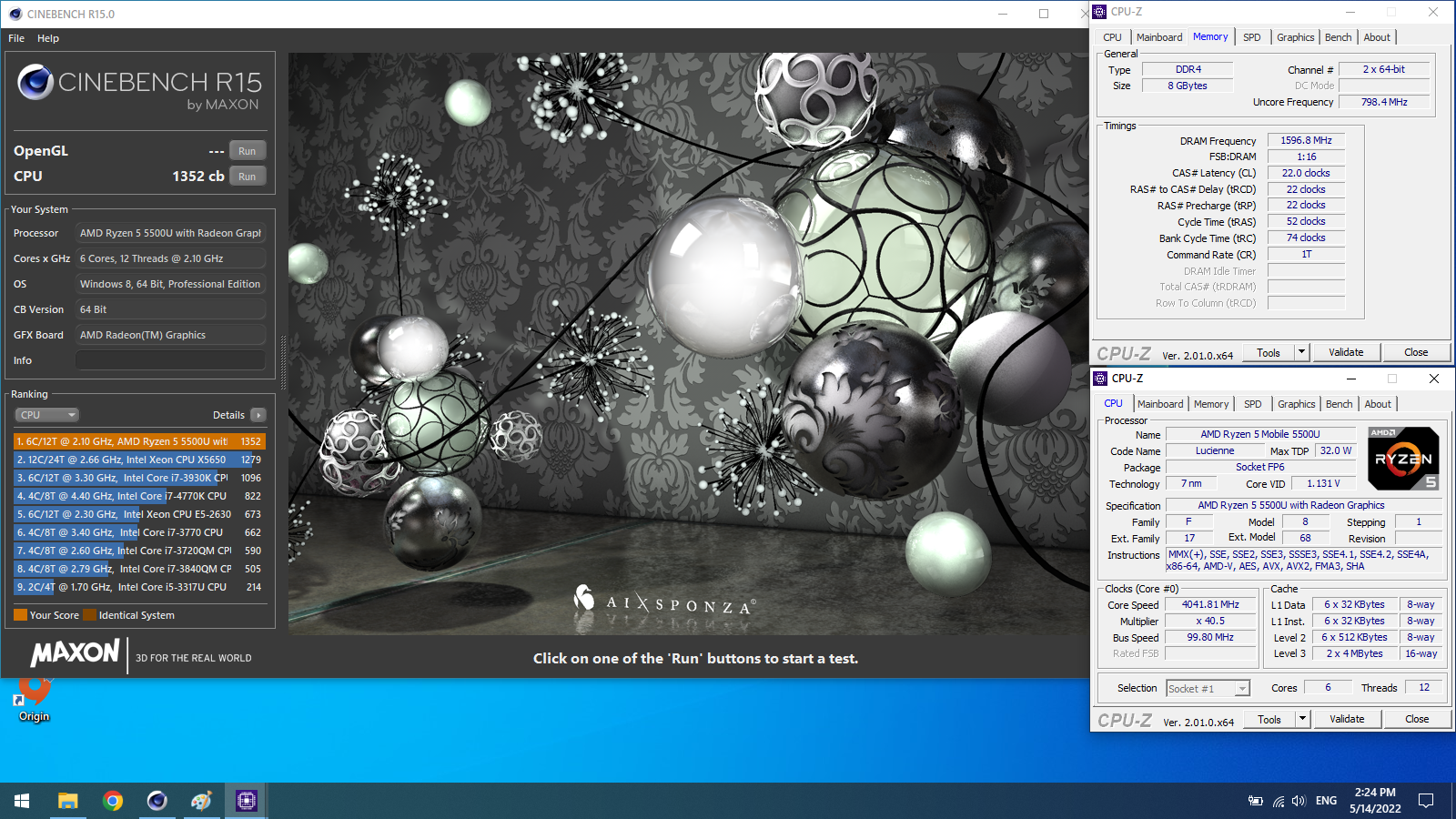The height and width of the screenshot is (819, 1456).
Task: Open the Socket #1 selection dropdown
Action: tap(1208, 689)
